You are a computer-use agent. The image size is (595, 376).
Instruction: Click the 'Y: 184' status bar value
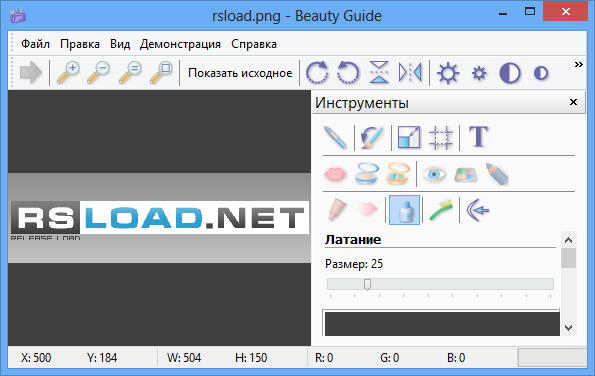tap(102, 358)
